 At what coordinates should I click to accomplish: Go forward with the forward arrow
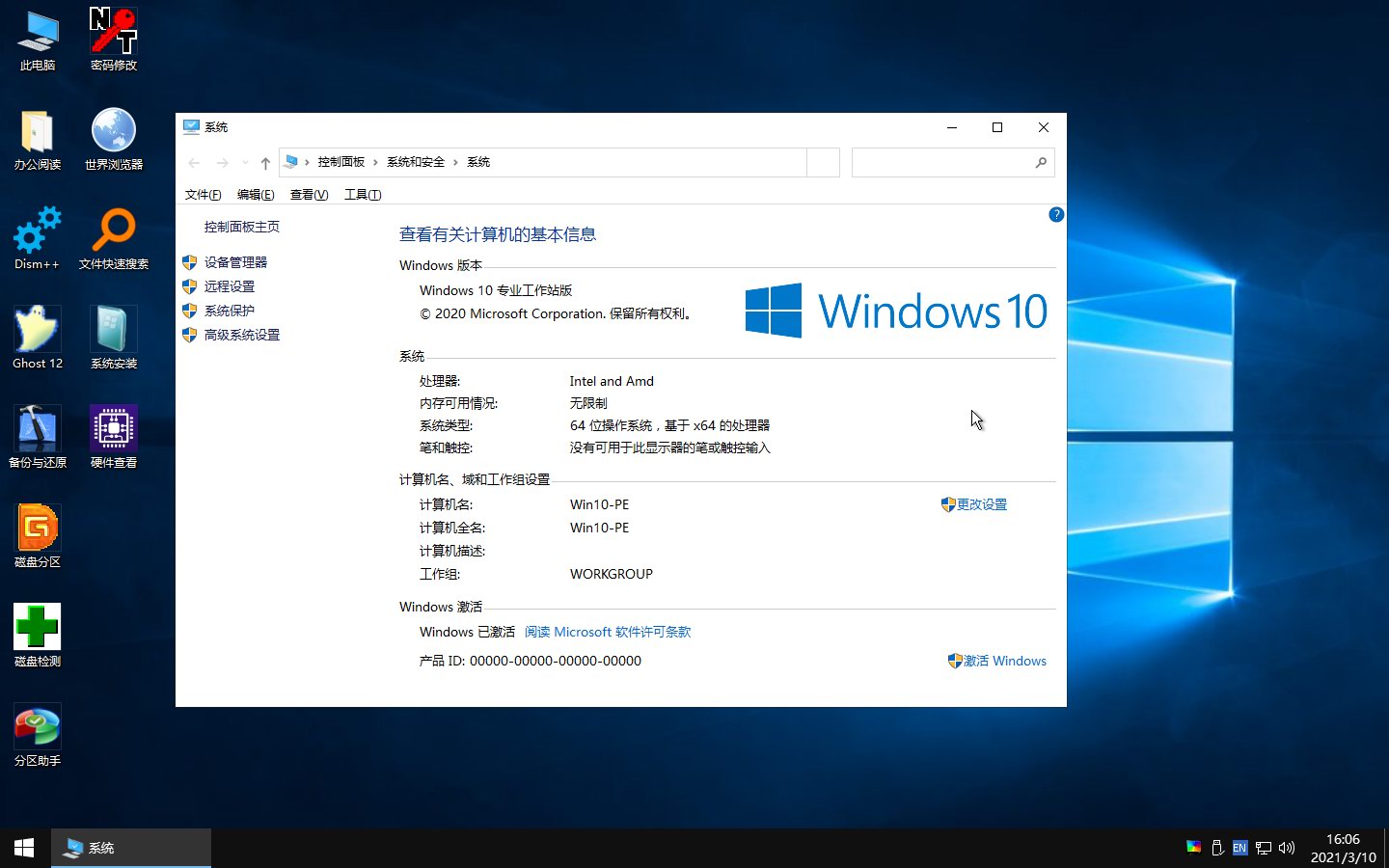tap(223, 163)
